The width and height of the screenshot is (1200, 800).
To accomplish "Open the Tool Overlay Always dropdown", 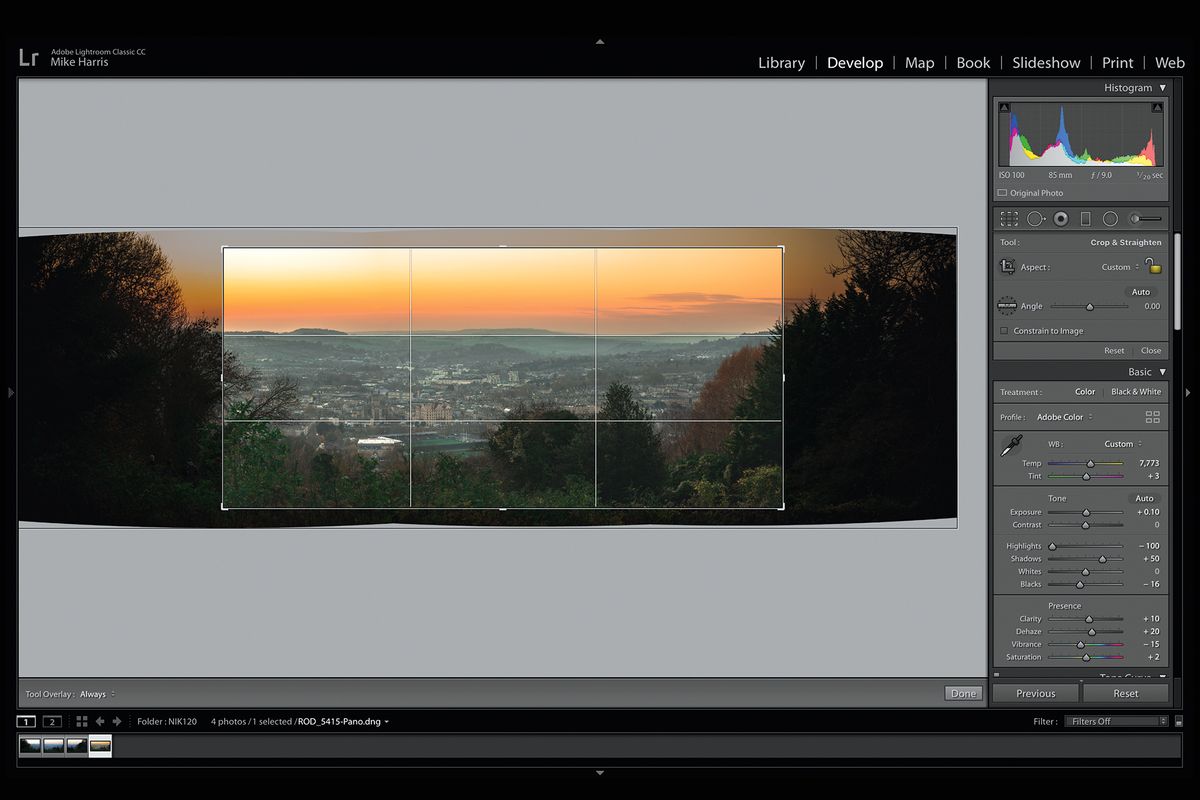I will (x=95, y=693).
